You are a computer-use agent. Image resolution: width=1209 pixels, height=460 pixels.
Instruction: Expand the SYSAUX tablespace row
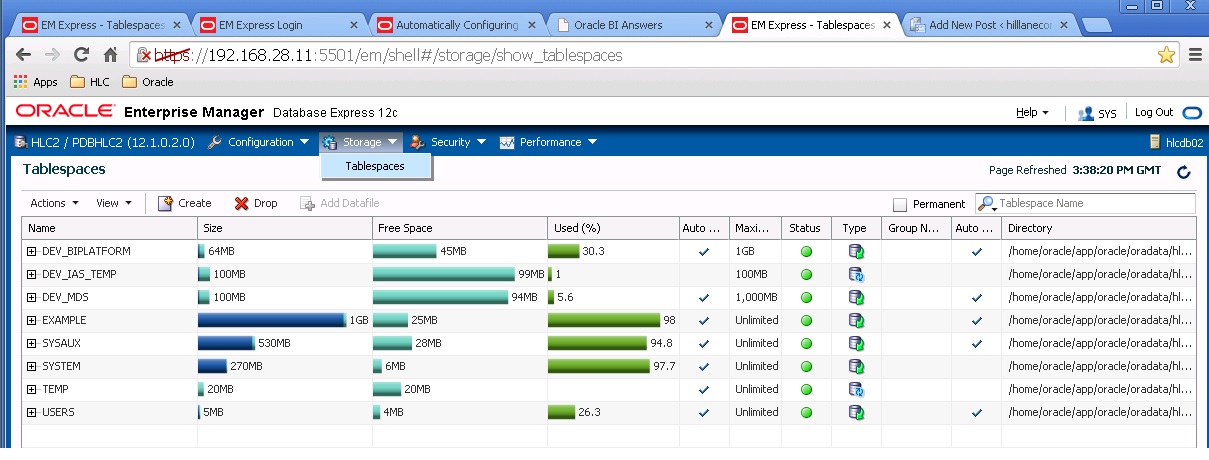tap(32, 343)
